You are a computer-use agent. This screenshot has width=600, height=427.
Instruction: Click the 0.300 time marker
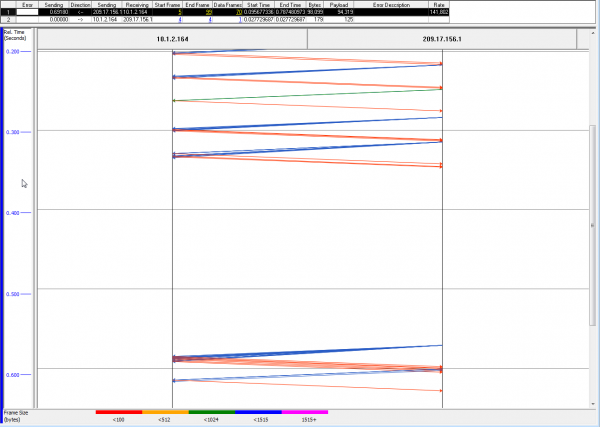(x=13, y=132)
